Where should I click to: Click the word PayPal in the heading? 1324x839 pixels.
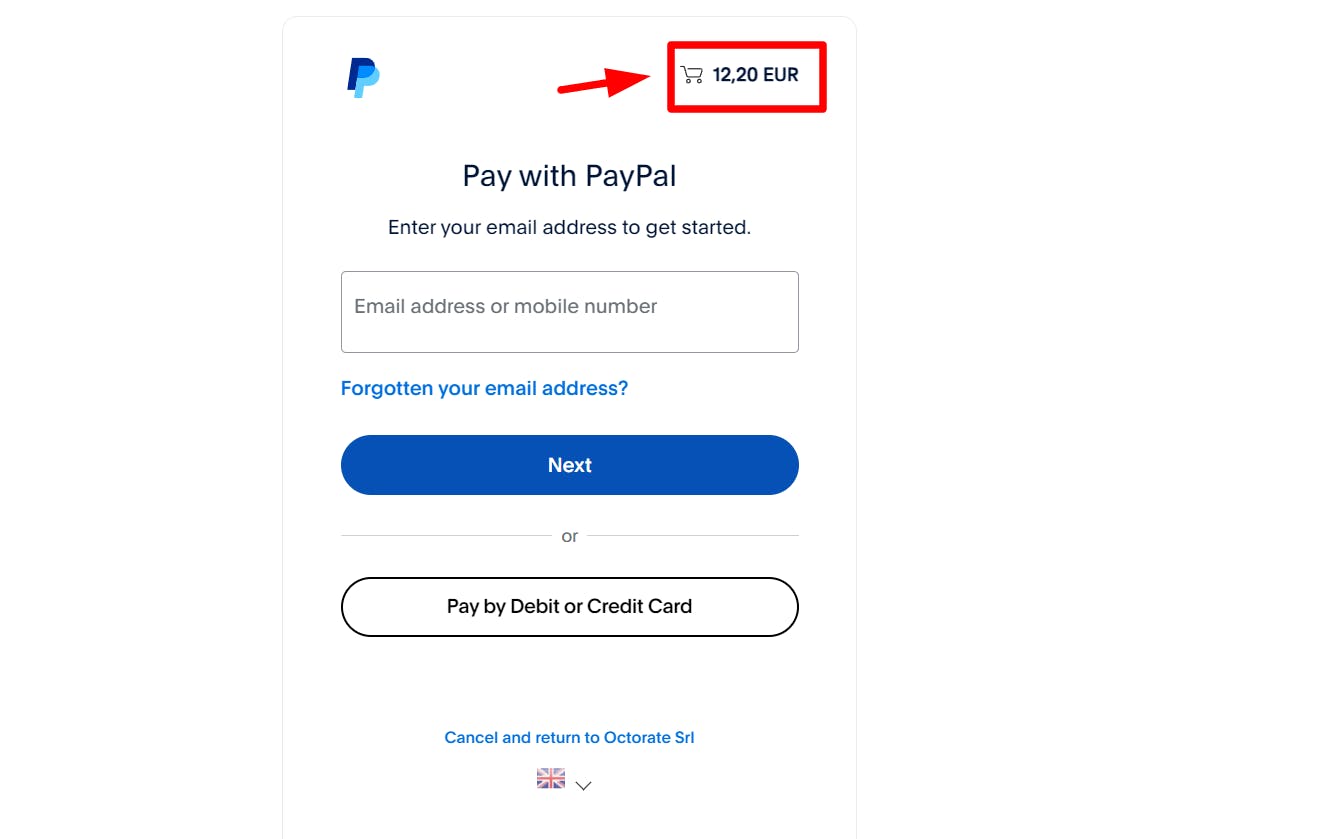(631, 176)
